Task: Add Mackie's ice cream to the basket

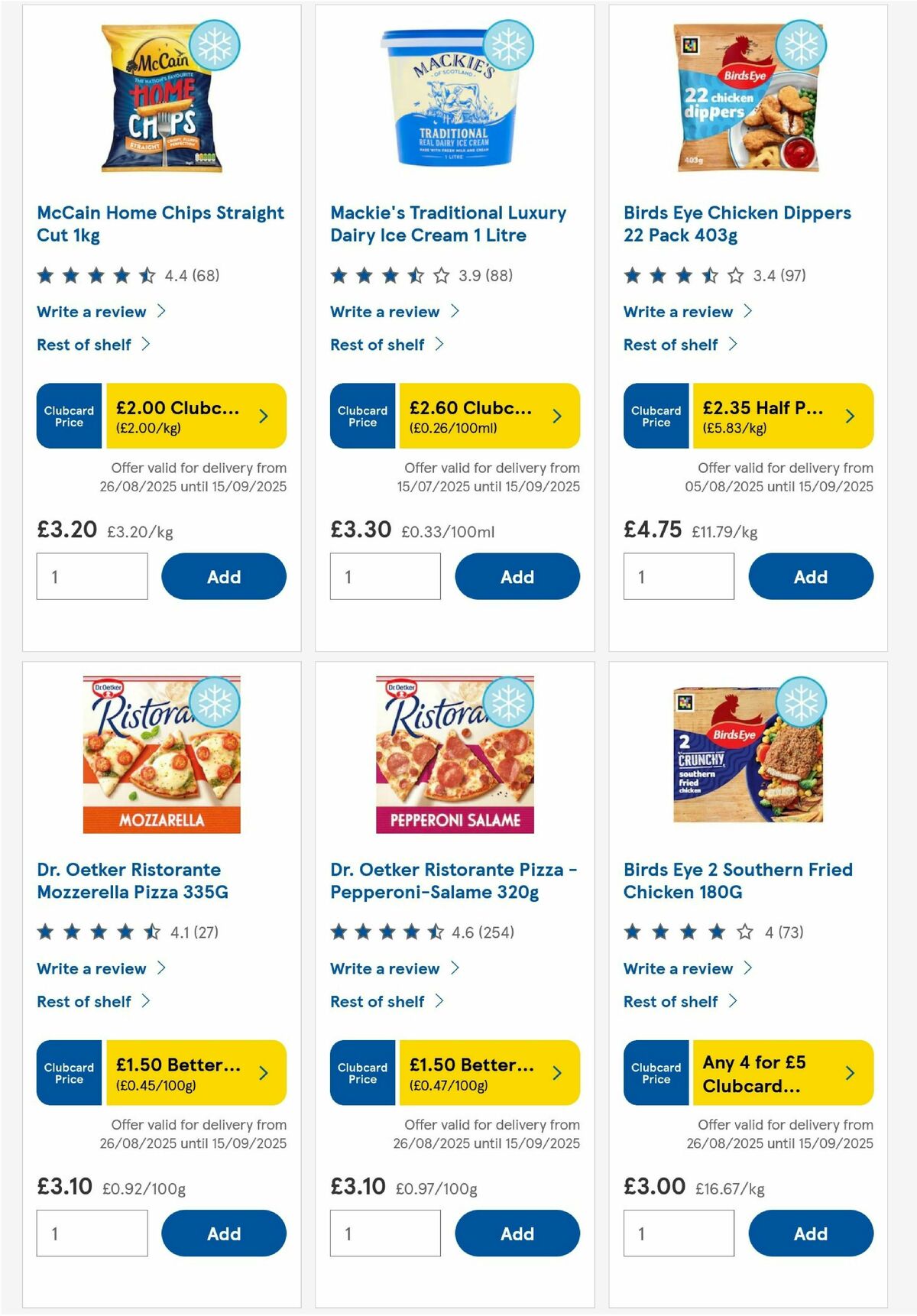Action: click(x=517, y=576)
